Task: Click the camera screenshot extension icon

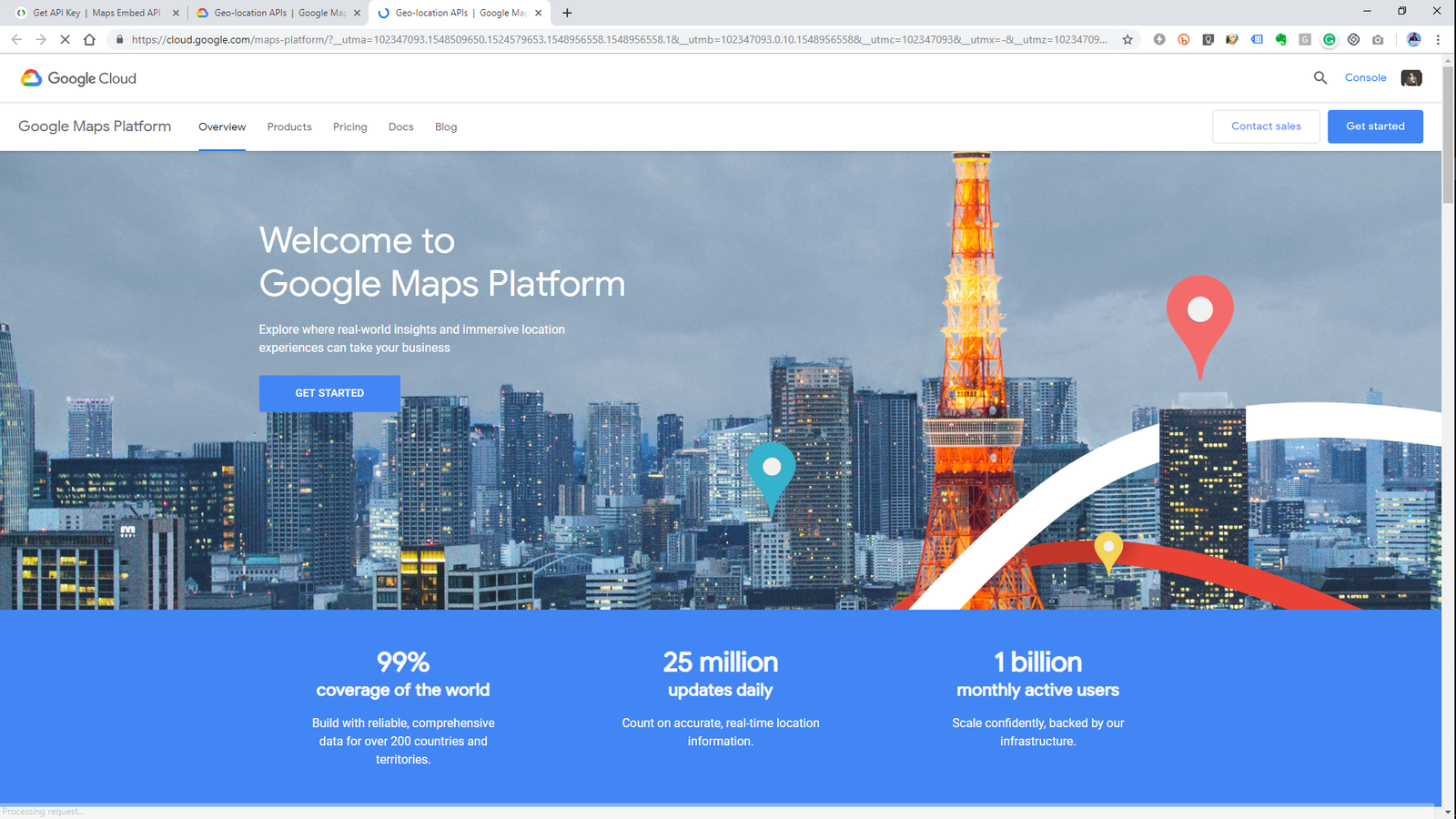Action: [1378, 39]
